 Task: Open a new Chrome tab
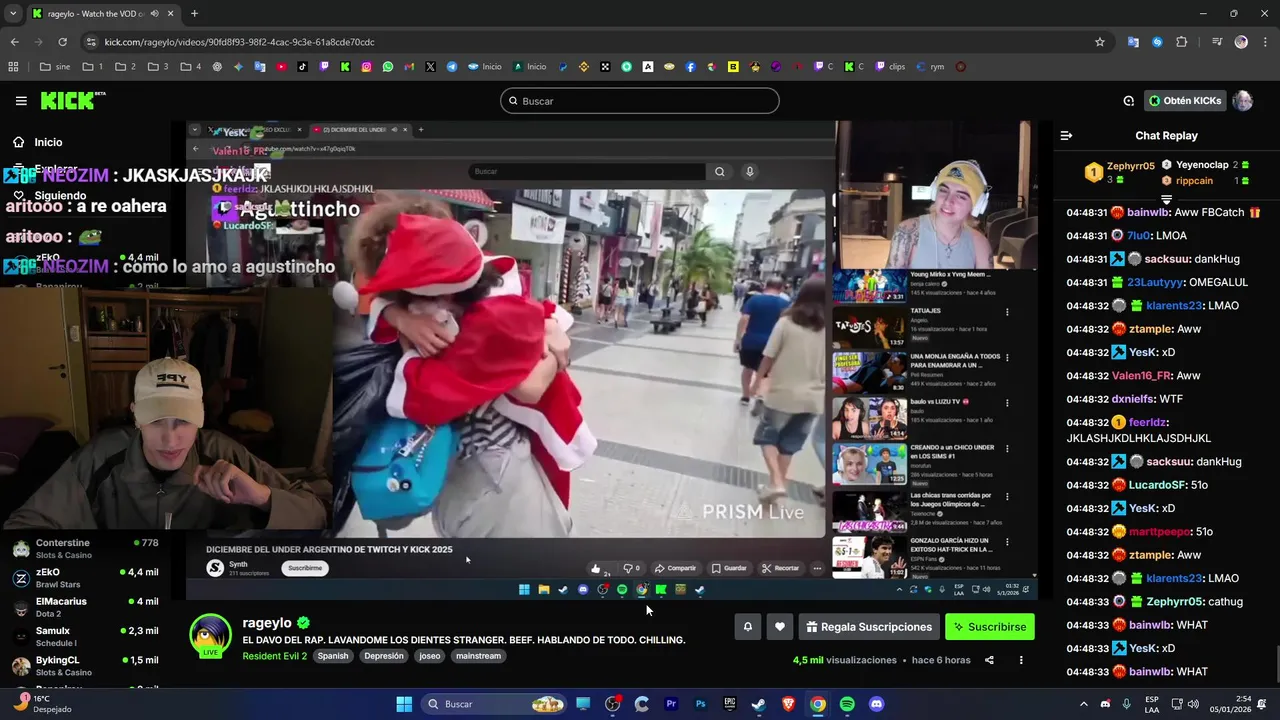tap(194, 13)
